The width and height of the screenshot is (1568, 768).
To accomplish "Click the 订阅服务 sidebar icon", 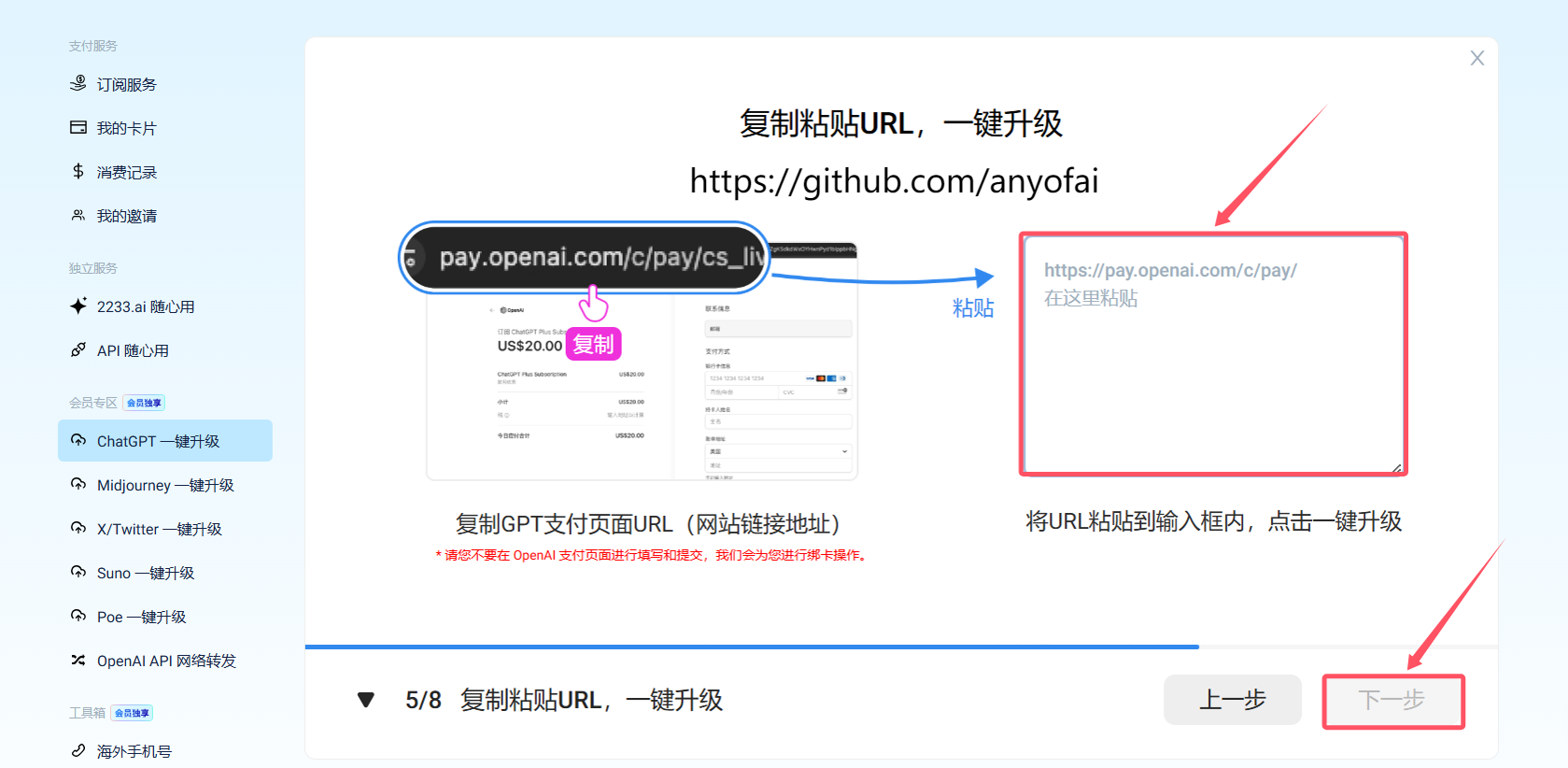I will (x=78, y=84).
